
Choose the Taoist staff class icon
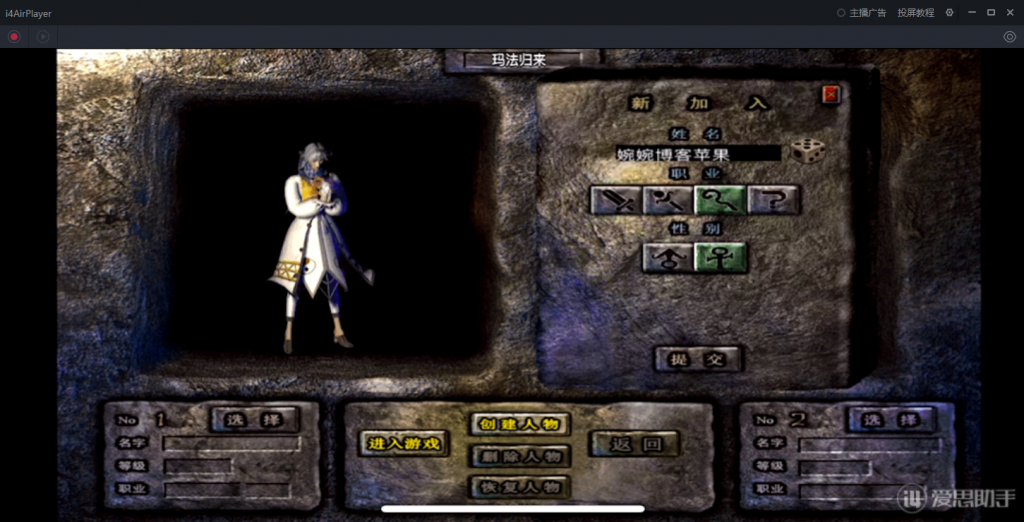[x=721, y=200]
